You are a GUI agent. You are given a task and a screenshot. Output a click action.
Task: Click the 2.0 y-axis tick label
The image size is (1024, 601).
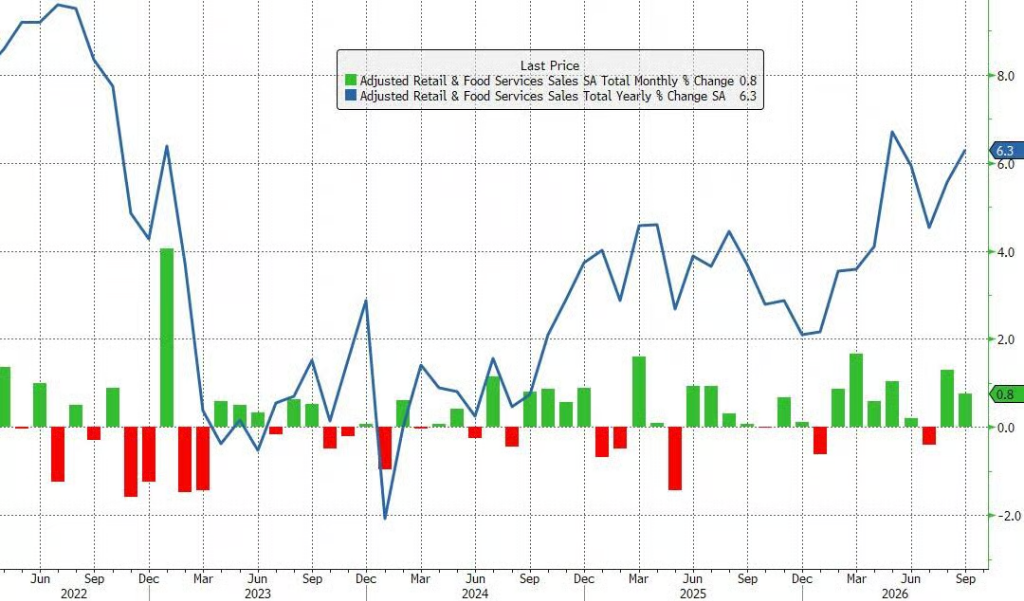(1006, 340)
